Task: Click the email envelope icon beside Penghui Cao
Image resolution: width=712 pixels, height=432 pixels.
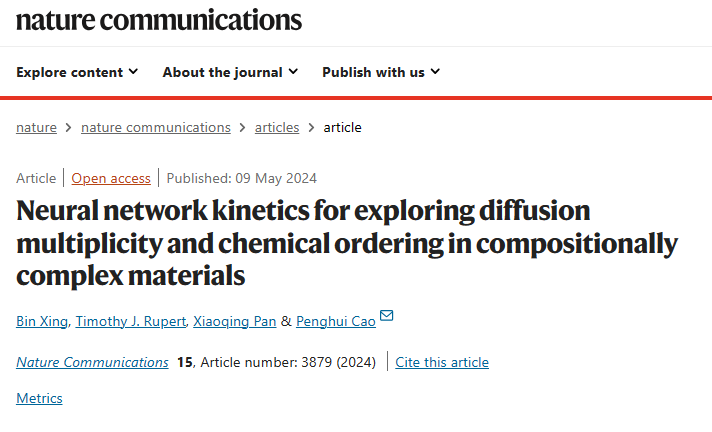Action: click(x=386, y=315)
